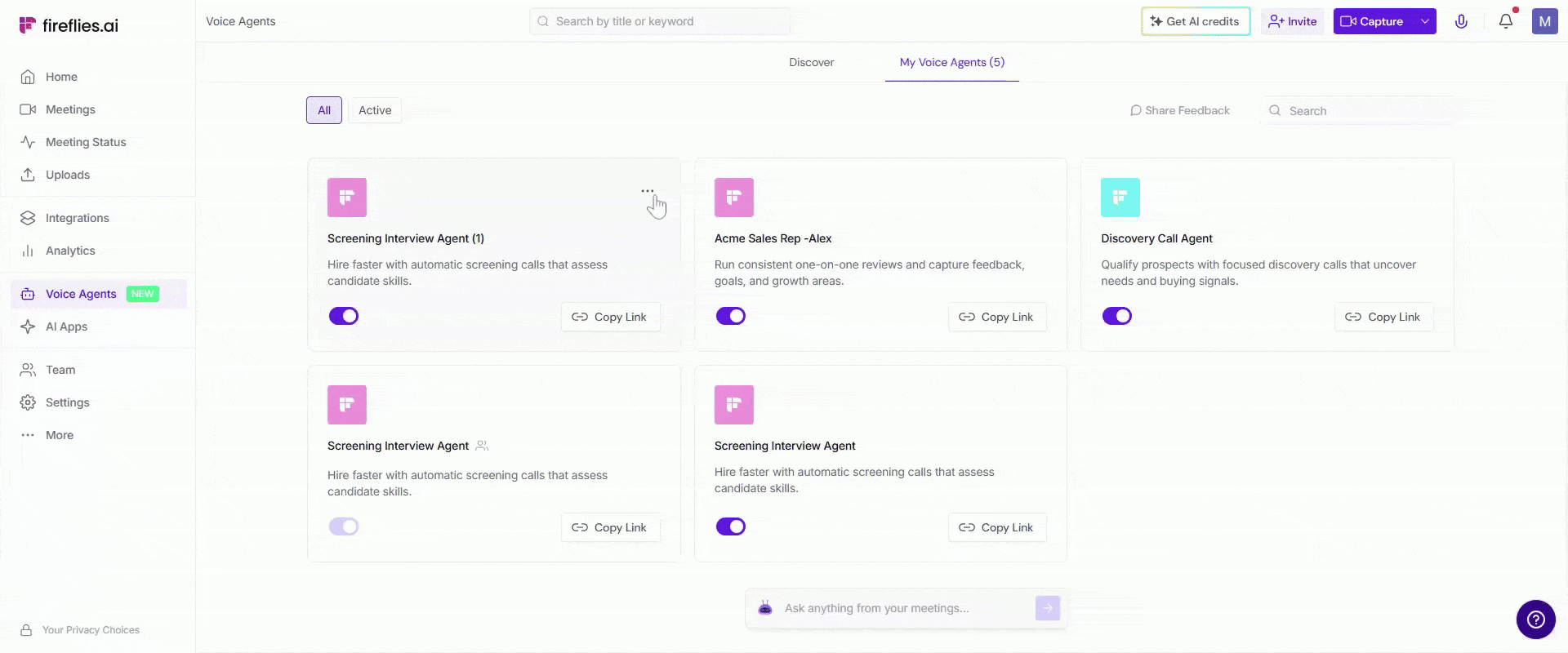This screenshot has height=653, width=1568.
Task: Expand the Capture dropdown arrow
Action: click(x=1425, y=22)
